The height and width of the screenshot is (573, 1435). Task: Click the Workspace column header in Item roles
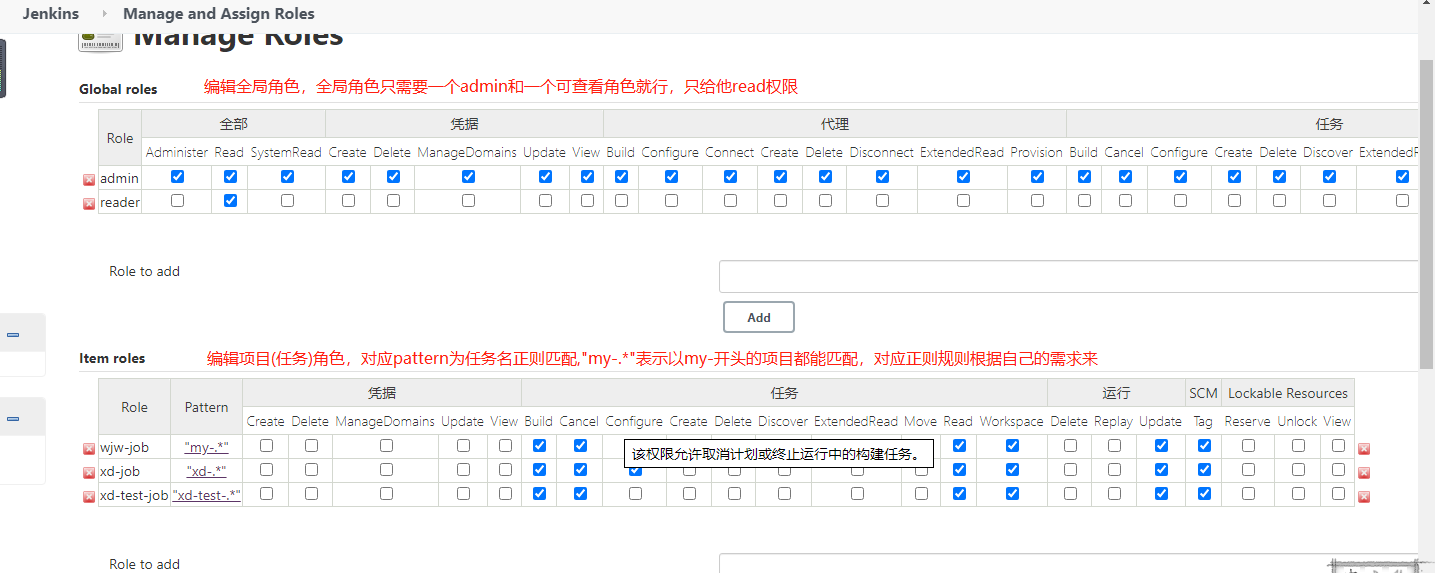(x=1011, y=421)
